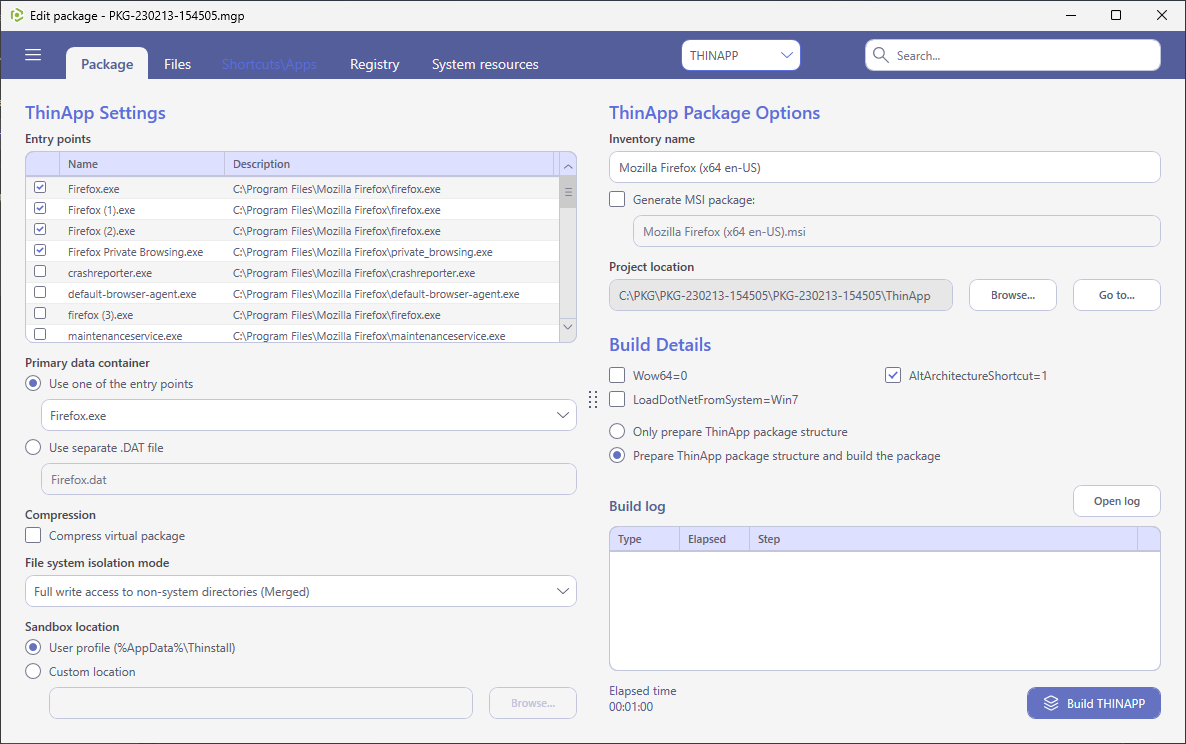Screen dimensions: 1186x744
Task: Click the Open log button
Action: (x=1116, y=501)
